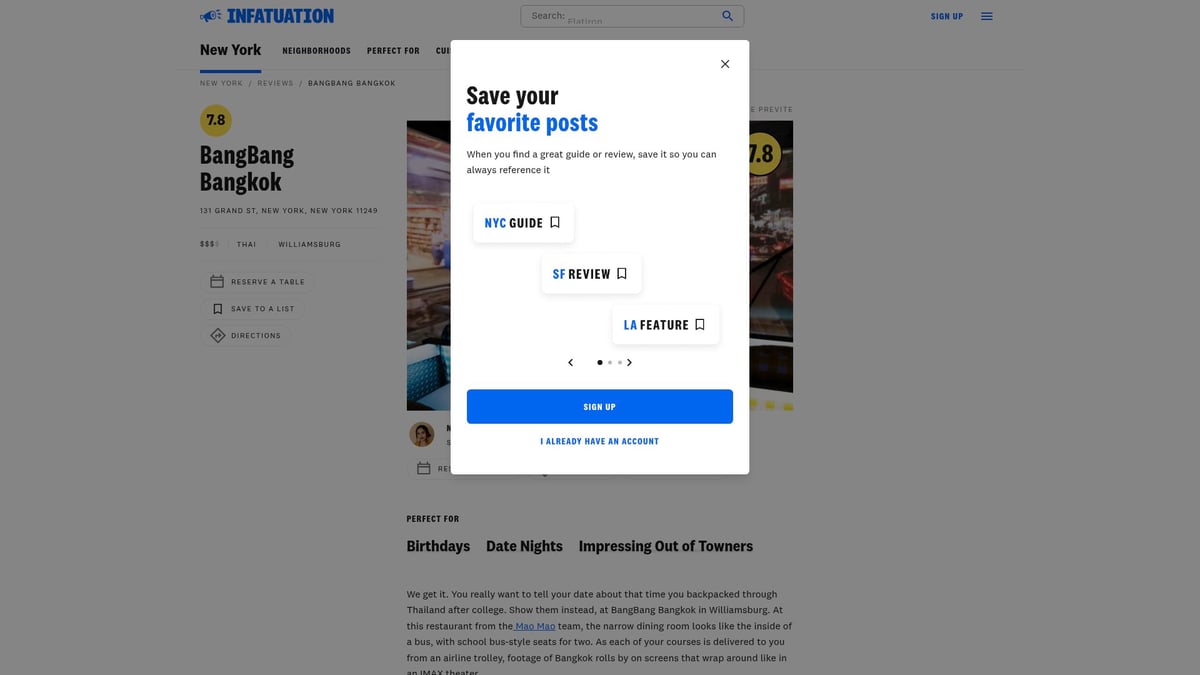Click the LA Feature bookmark icon
Screen dimensions: 1200x675
(x=700, y=324)
